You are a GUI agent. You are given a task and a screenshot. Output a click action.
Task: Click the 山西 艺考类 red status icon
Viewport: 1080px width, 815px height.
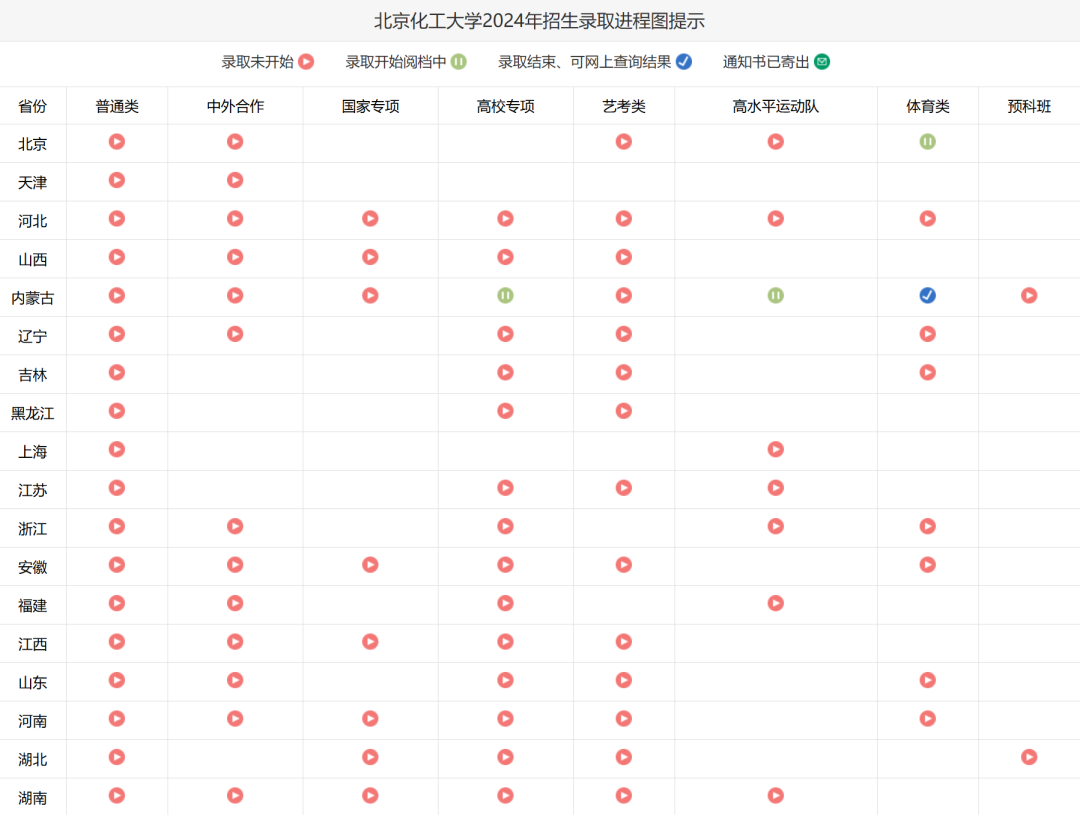click(623, 257)
